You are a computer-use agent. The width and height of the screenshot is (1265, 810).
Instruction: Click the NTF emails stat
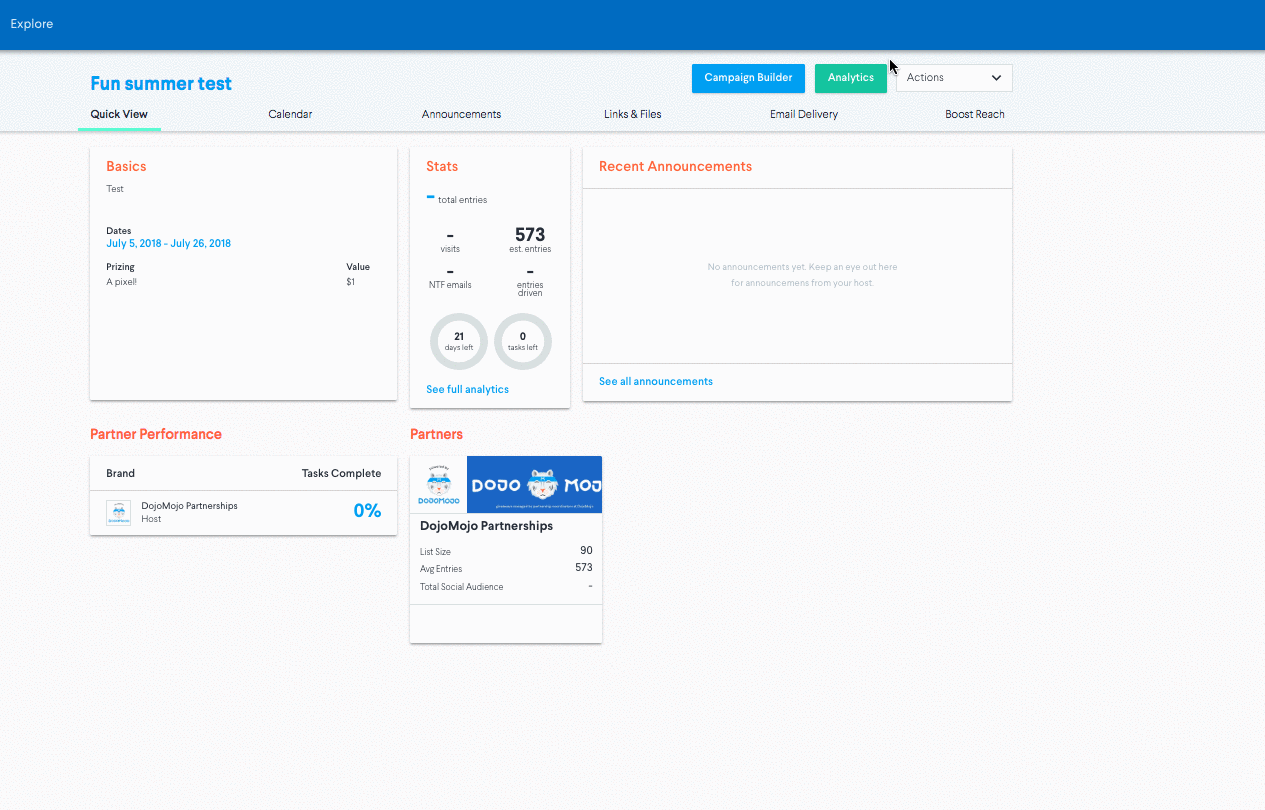[450, 277]
